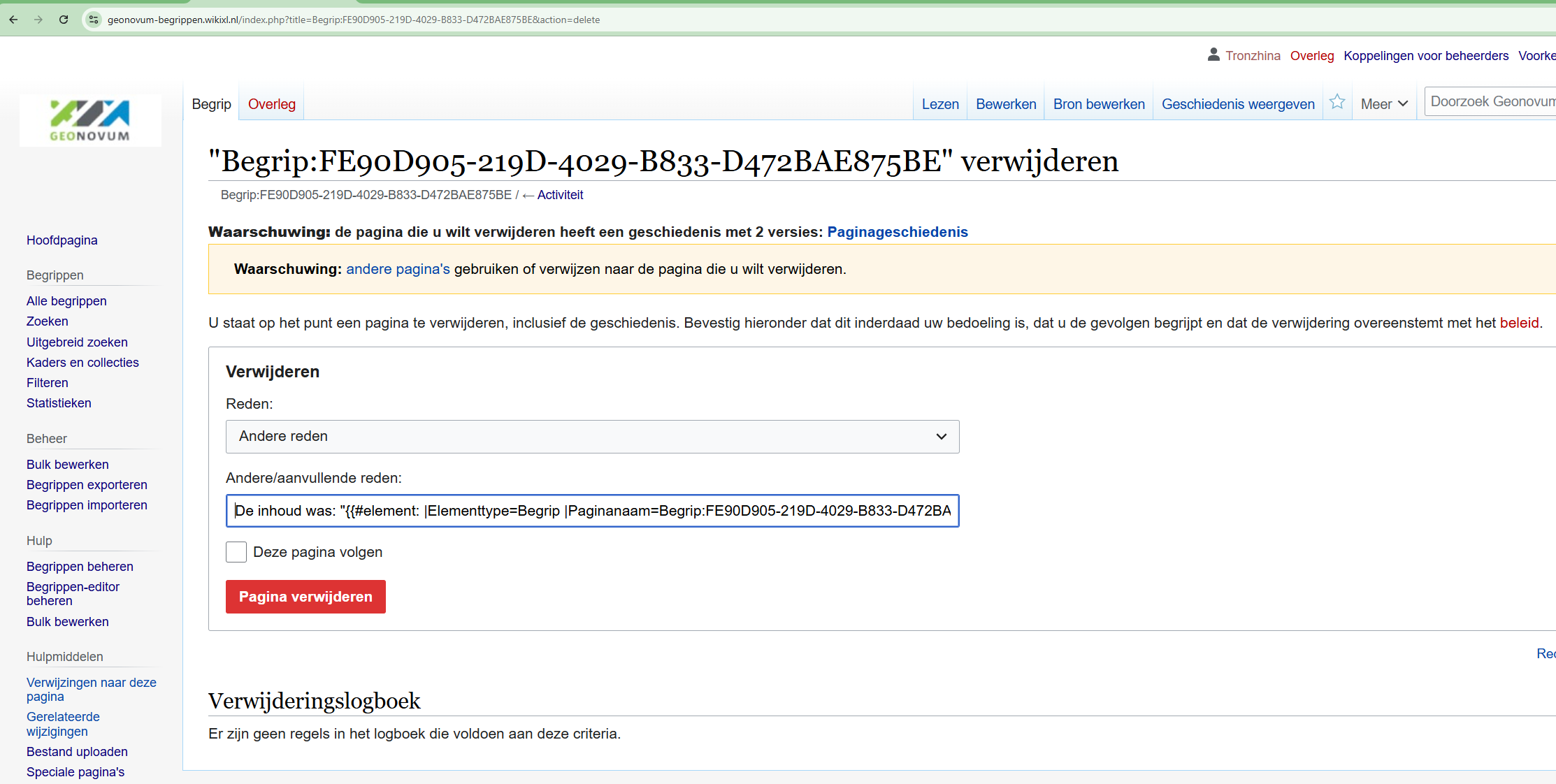
Task: Expand the Meer menu
Action: point(1383,104)
